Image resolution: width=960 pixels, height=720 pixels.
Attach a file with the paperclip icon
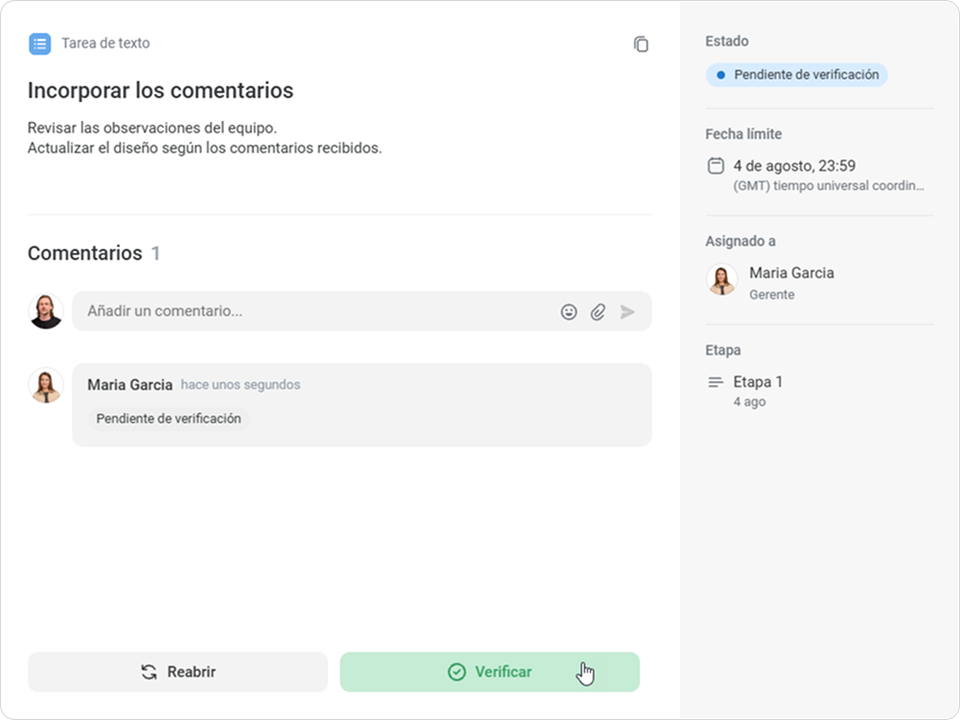[598, 312]
